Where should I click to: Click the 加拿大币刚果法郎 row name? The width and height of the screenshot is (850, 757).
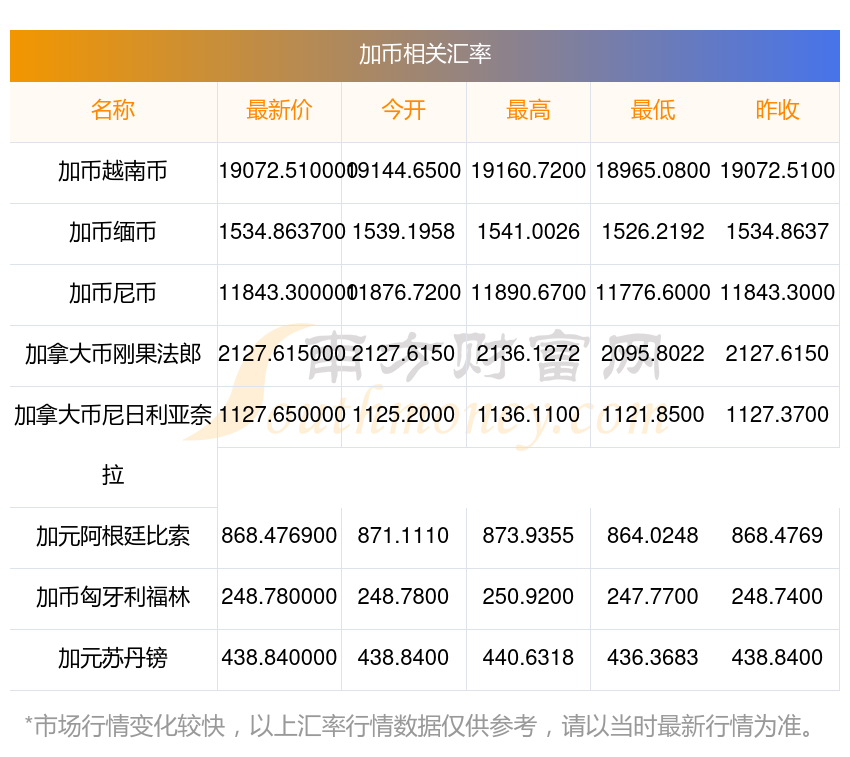pos(113,354)
